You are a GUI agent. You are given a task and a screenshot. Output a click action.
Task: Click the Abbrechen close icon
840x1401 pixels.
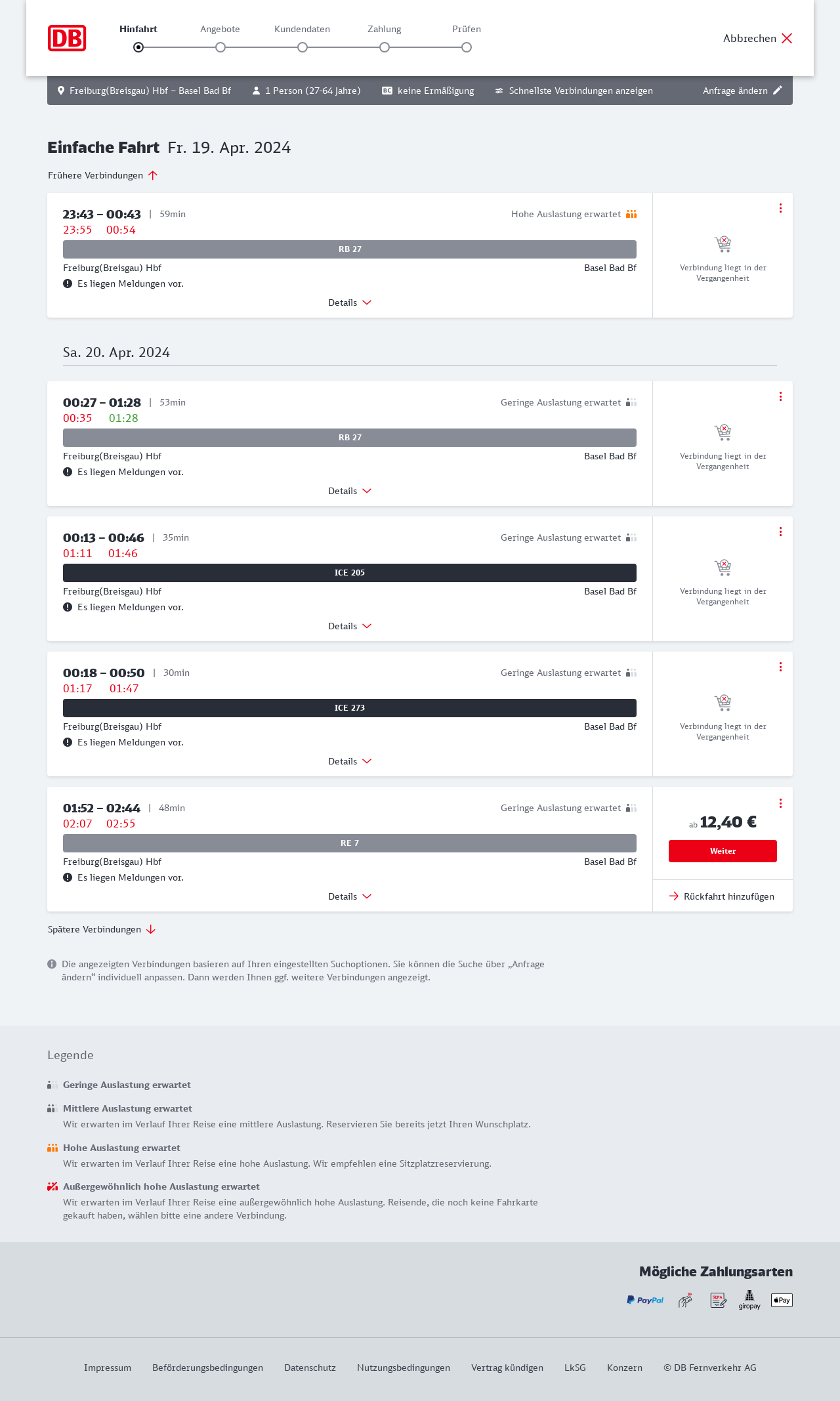tap(787, 38)
